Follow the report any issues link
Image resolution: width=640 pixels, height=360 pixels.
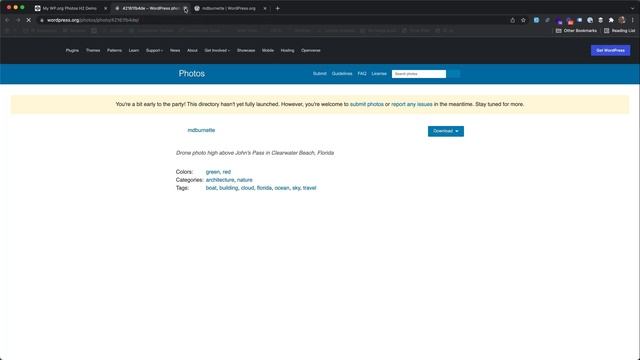click(411, 104)
